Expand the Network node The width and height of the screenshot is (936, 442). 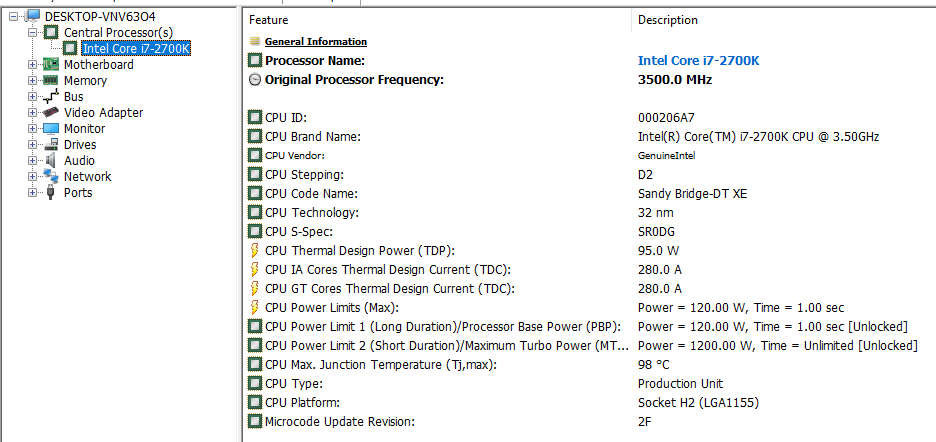click(x=32, y=177)
